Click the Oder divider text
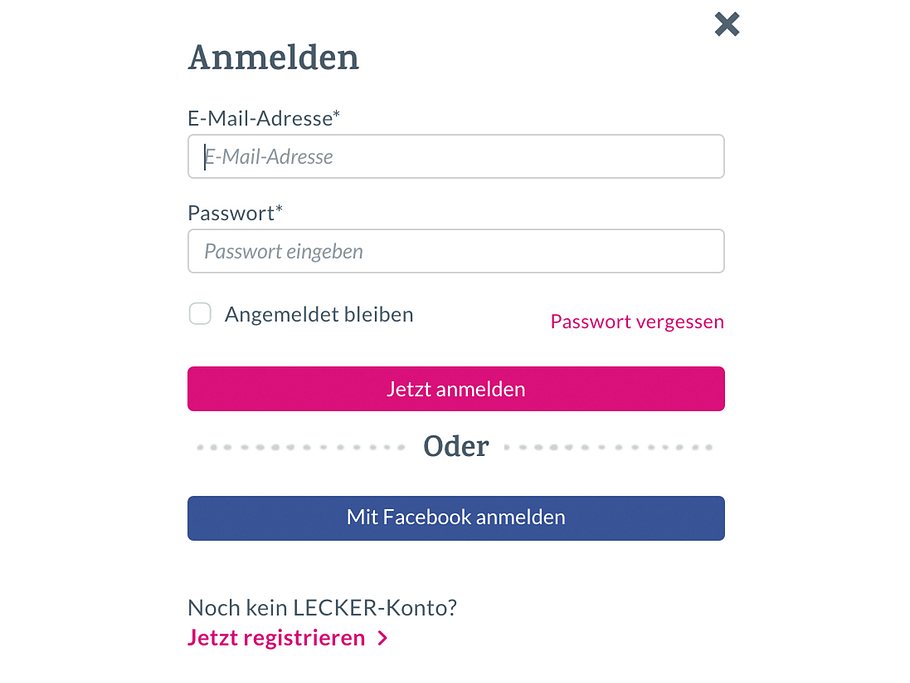The image size is (910, 683). 456,446
